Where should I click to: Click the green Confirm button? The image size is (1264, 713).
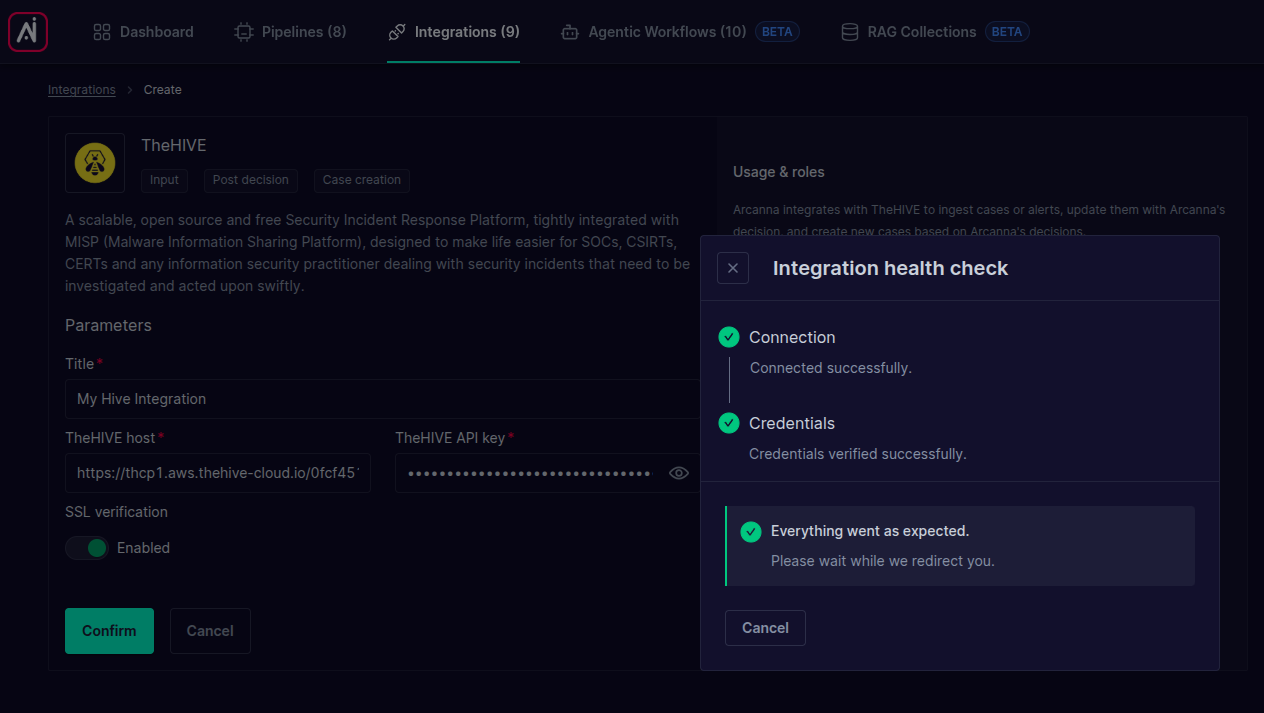pos(109,631)
